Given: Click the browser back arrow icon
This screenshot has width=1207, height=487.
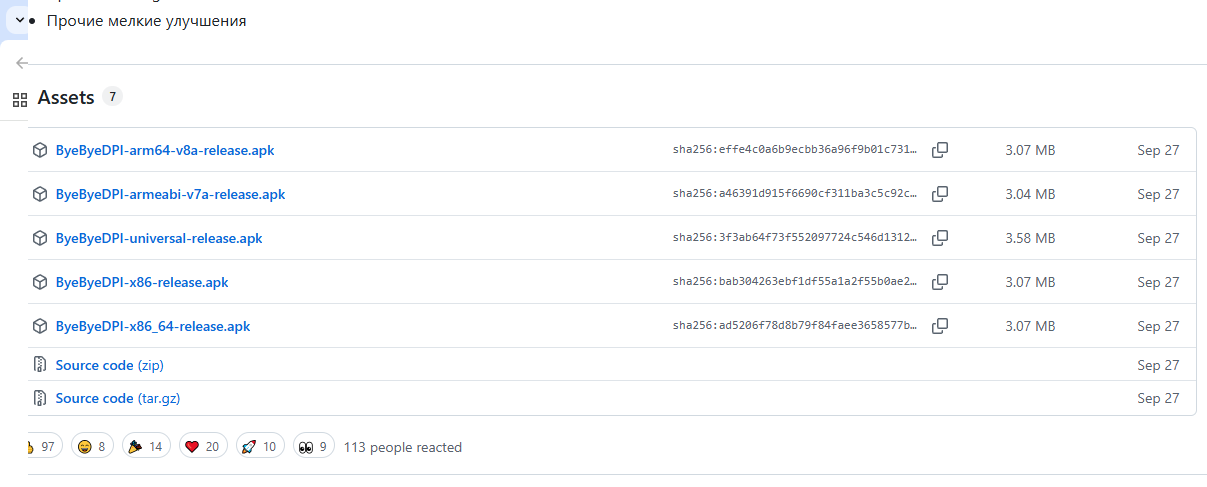Looking at the screenshot, I should [x=21, y=63].
